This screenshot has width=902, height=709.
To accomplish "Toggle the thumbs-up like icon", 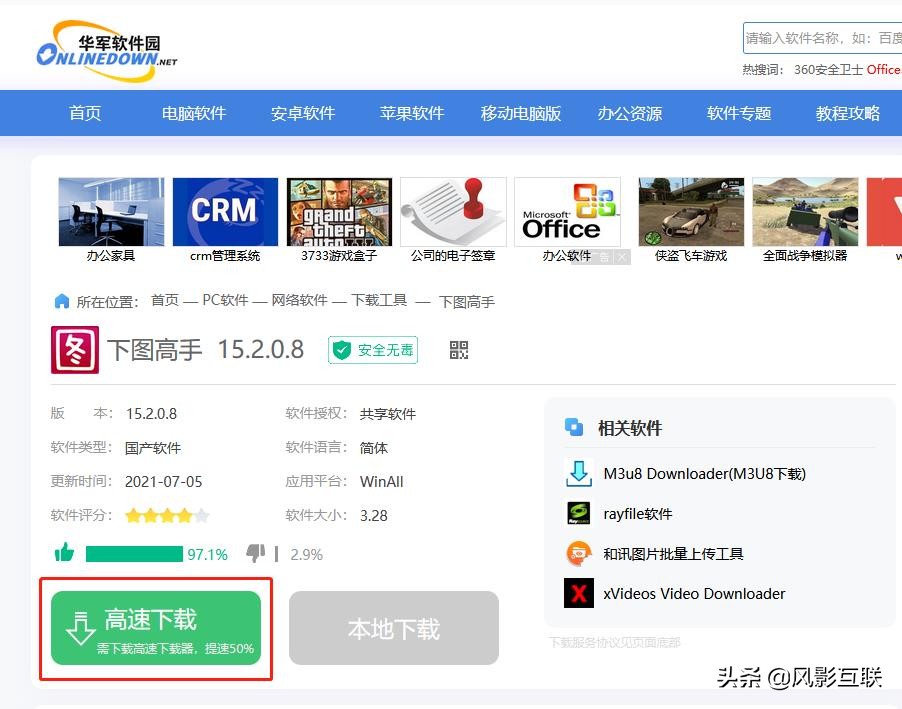I will coord(64,552).
